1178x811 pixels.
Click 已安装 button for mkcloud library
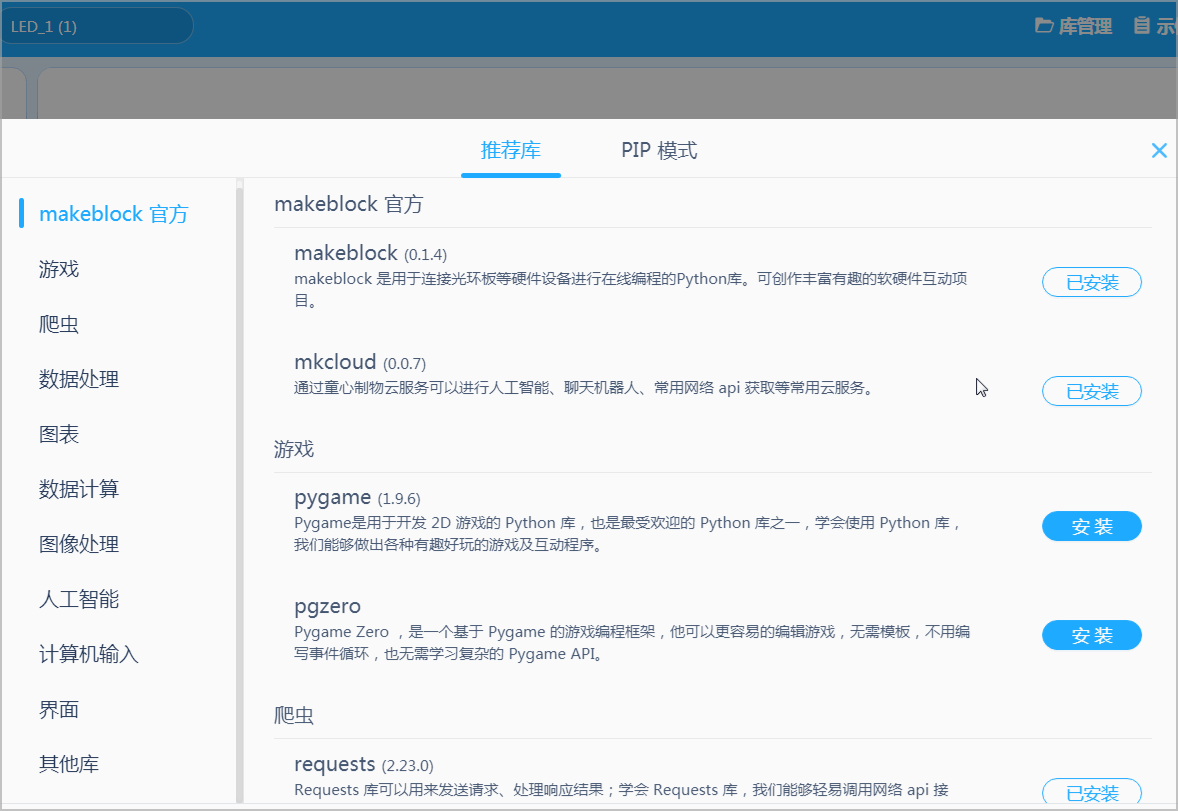(x=1092, y=391)
